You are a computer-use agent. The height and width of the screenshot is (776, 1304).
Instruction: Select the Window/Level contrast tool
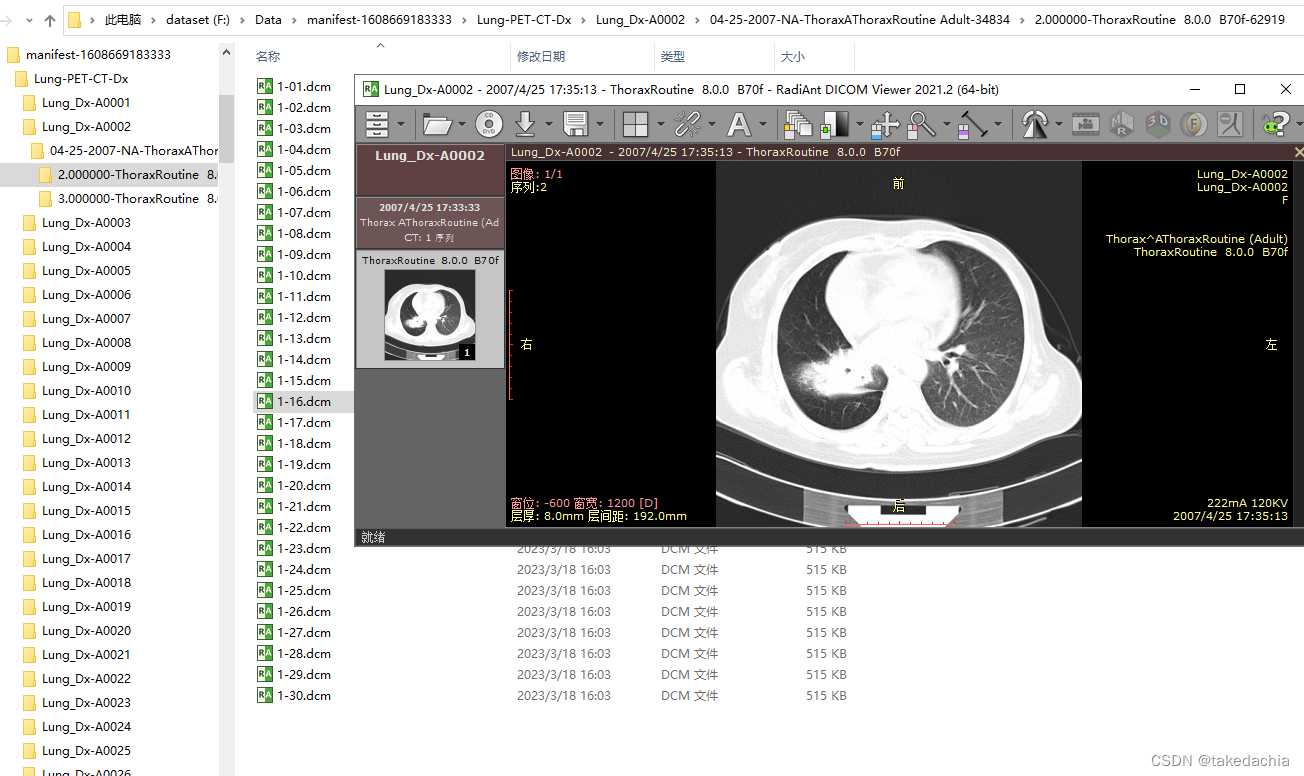coord(833,124)
